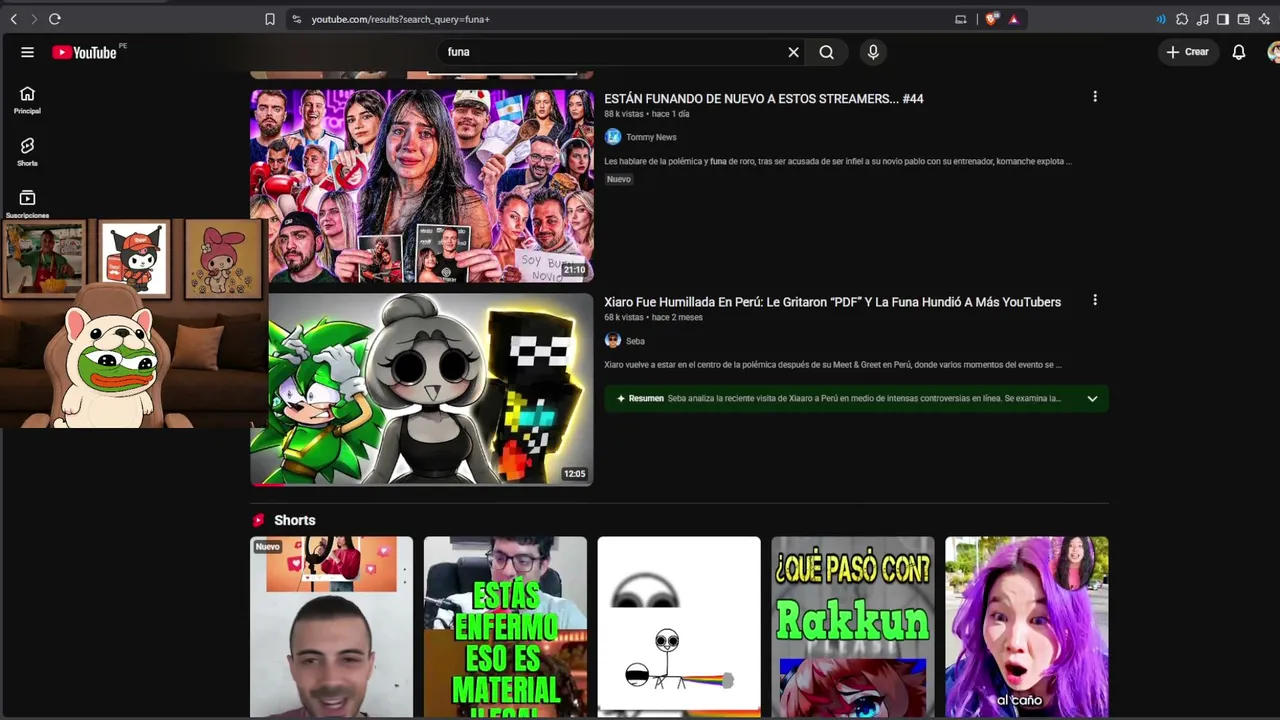The image size is (1280, 720).
Task: Visit the Tommy News channel name
Action: pyautogui.click(x=651, y=137)
